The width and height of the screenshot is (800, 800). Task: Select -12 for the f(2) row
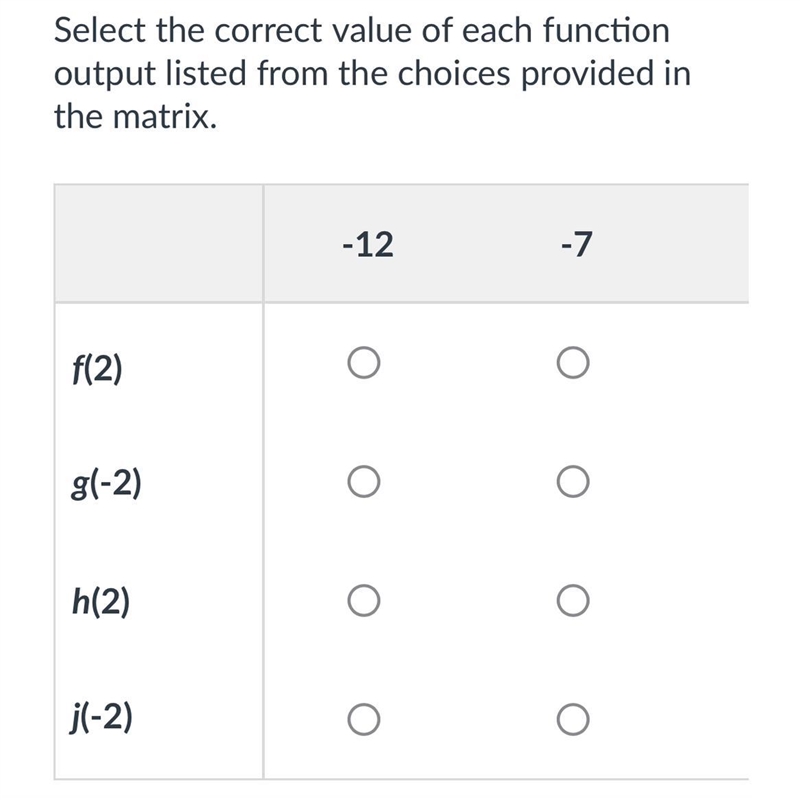[x=363, y=363]
